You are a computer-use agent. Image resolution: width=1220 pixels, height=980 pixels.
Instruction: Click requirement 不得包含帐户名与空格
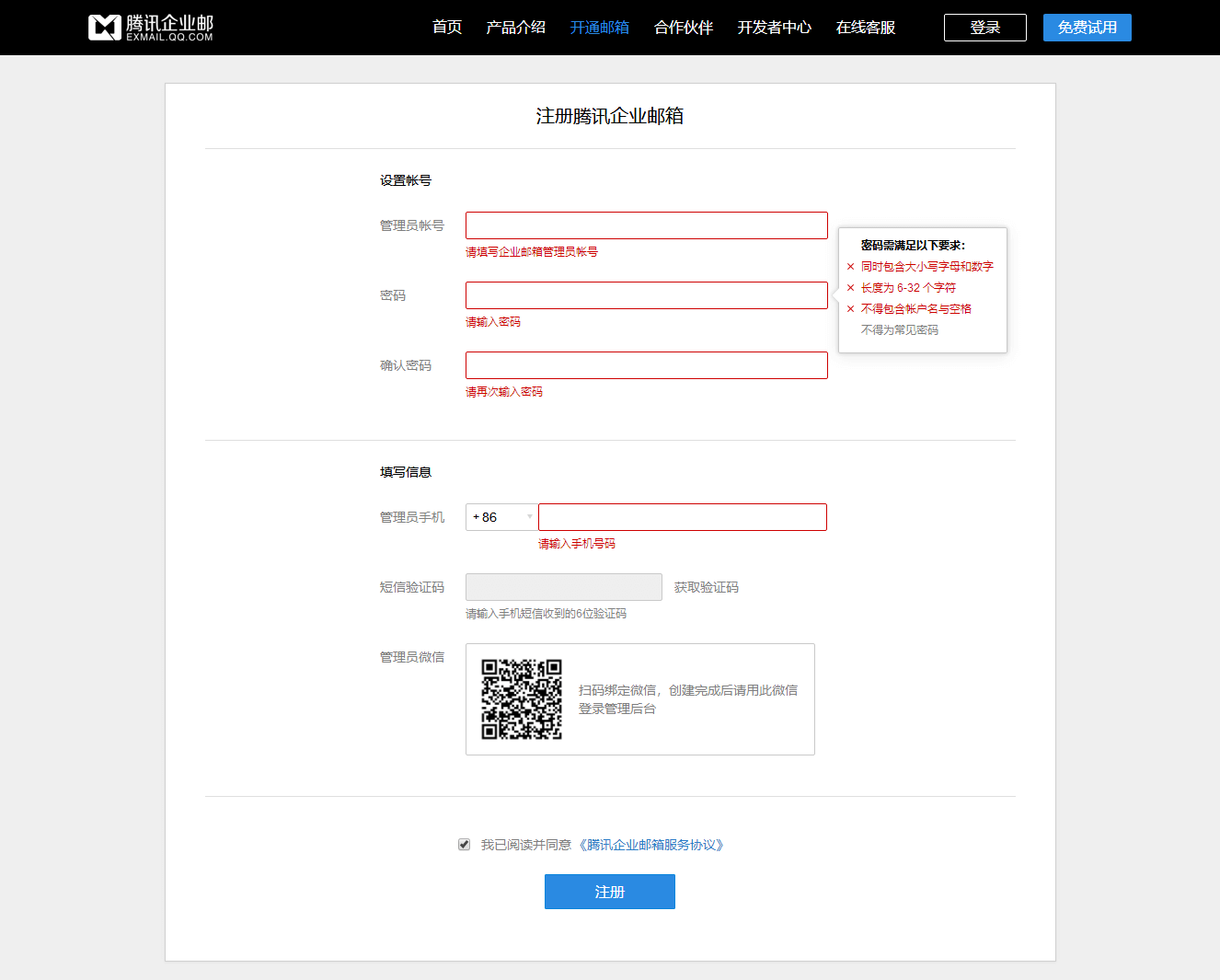916,309
